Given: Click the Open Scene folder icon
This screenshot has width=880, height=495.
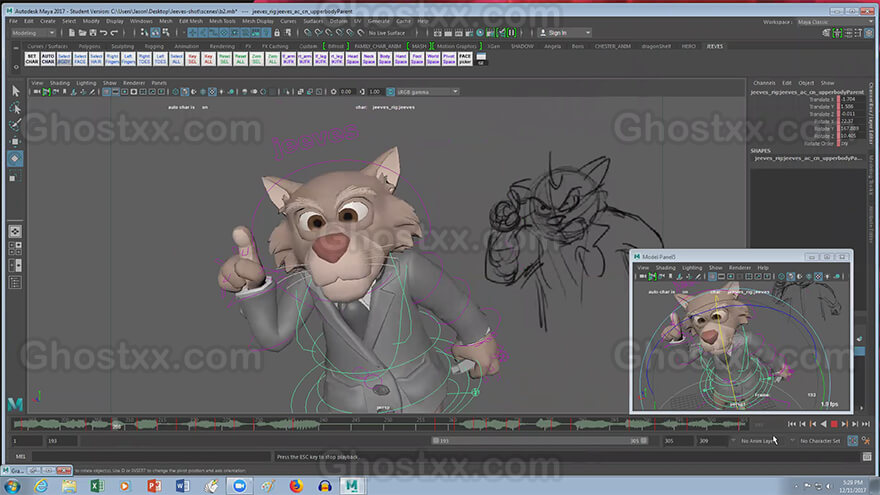Looking at the screenshot, I should coord(82,33).
